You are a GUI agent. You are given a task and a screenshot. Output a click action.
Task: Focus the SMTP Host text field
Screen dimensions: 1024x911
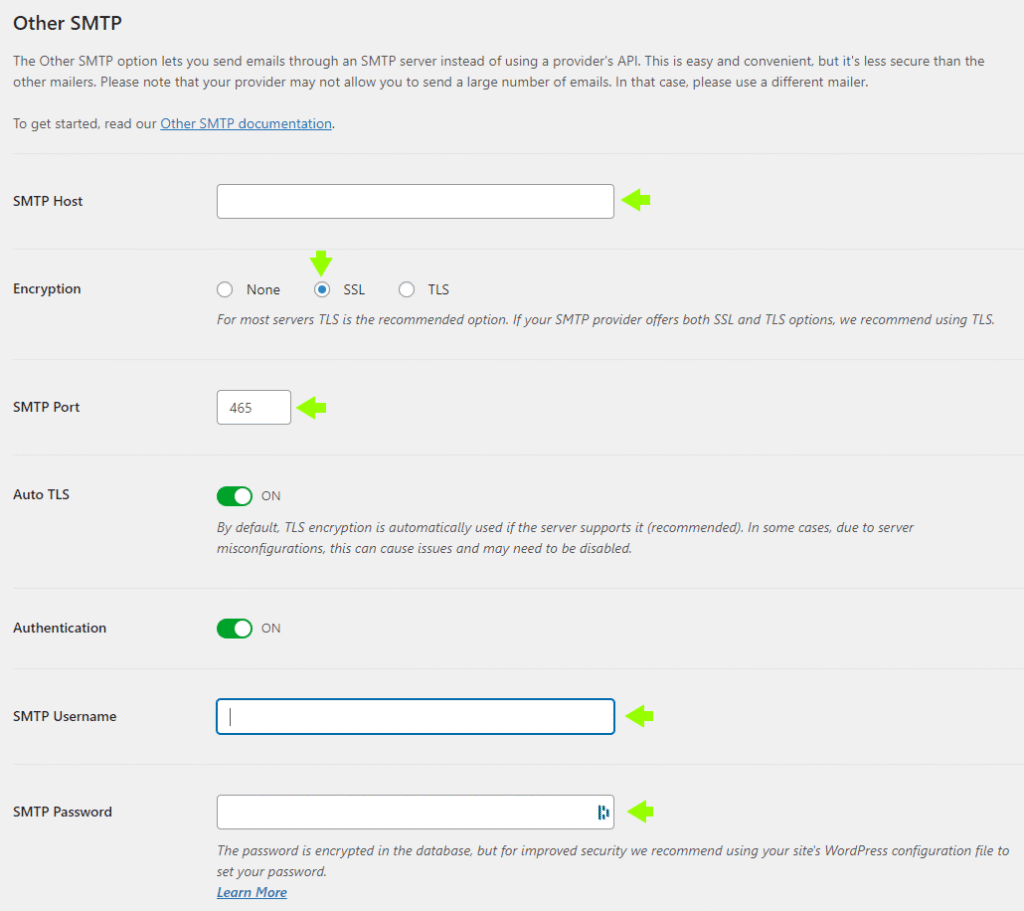[x=415, y=201]
